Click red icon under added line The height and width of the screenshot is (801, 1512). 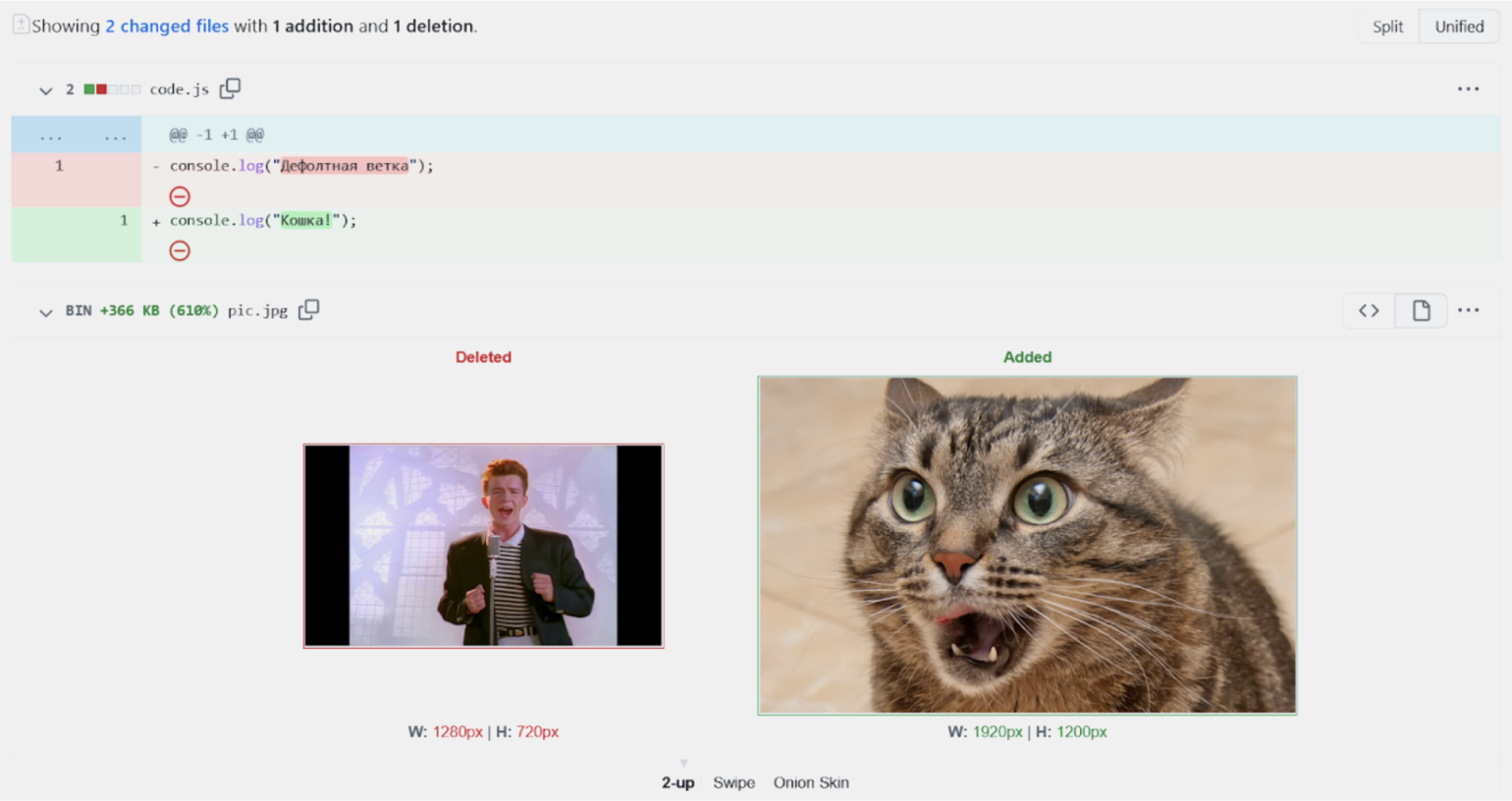coord(180,251)
